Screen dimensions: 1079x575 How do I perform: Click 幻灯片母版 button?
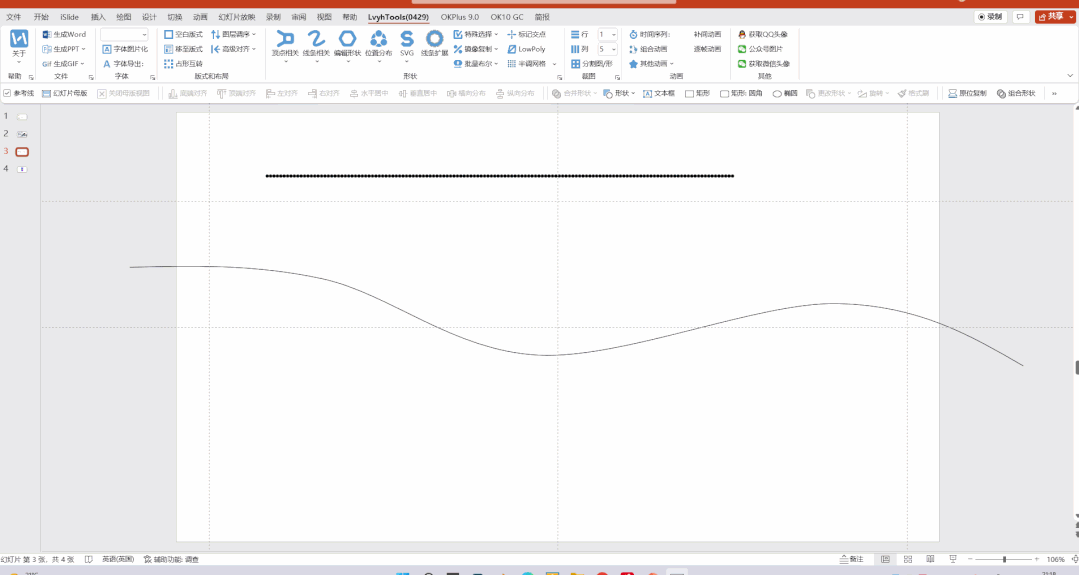tap(65, 94)
